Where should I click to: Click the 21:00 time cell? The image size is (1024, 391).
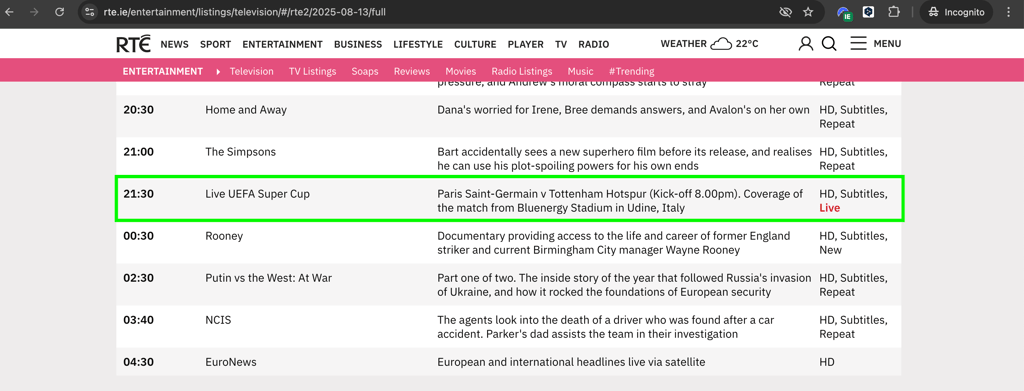(x=138, y=151)
